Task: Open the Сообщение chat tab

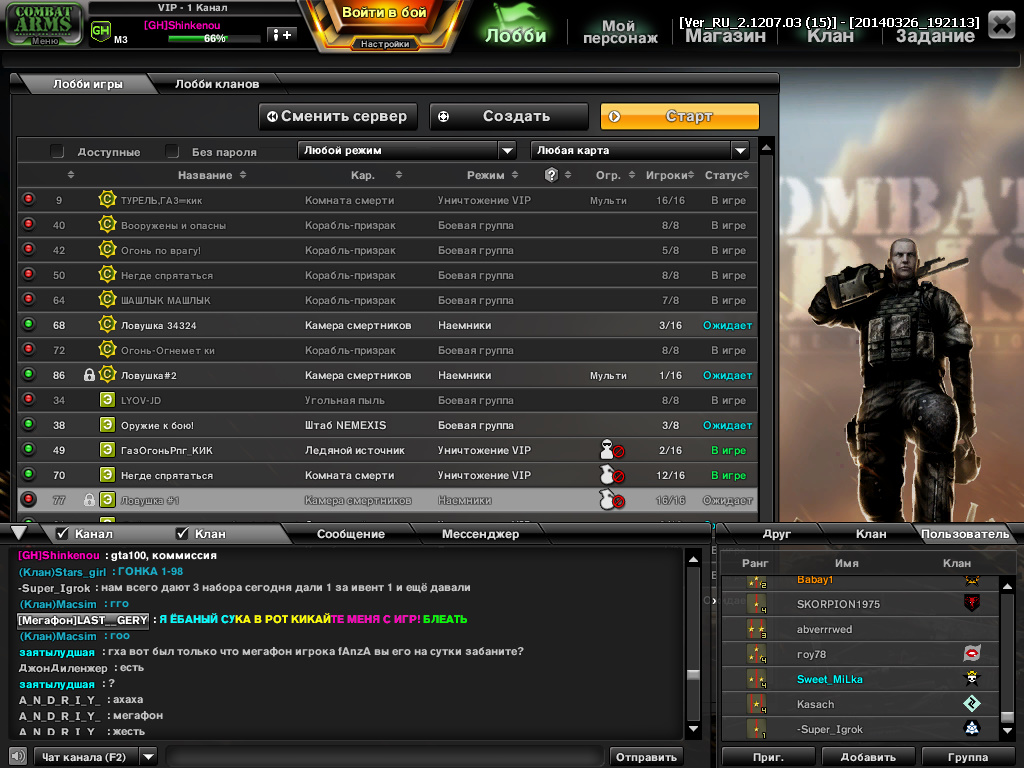Action: (351, 534)
